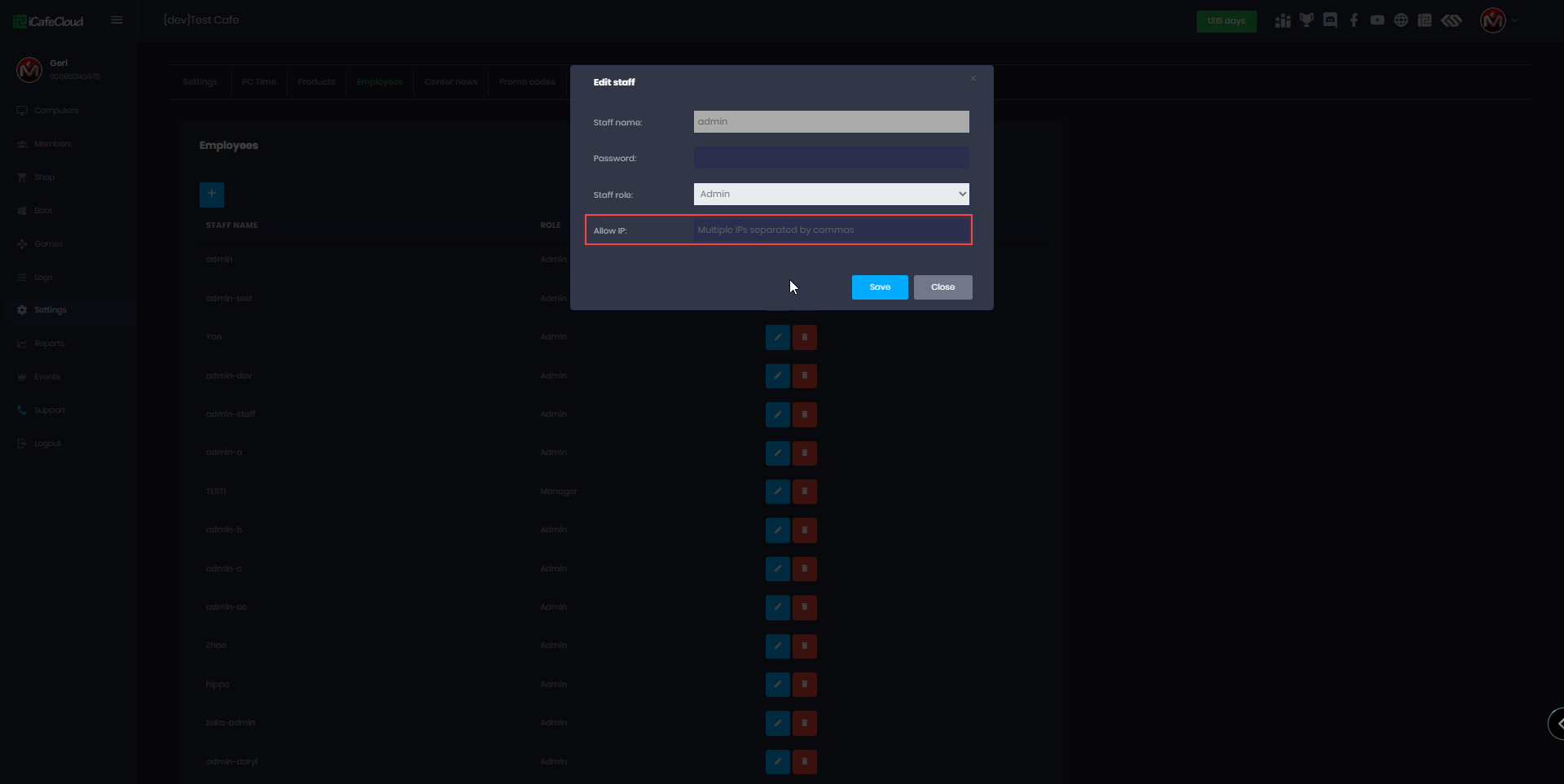The image size is (1564, 784).
Task: Click the iCafeCloud logo
Action: [48, 21]
